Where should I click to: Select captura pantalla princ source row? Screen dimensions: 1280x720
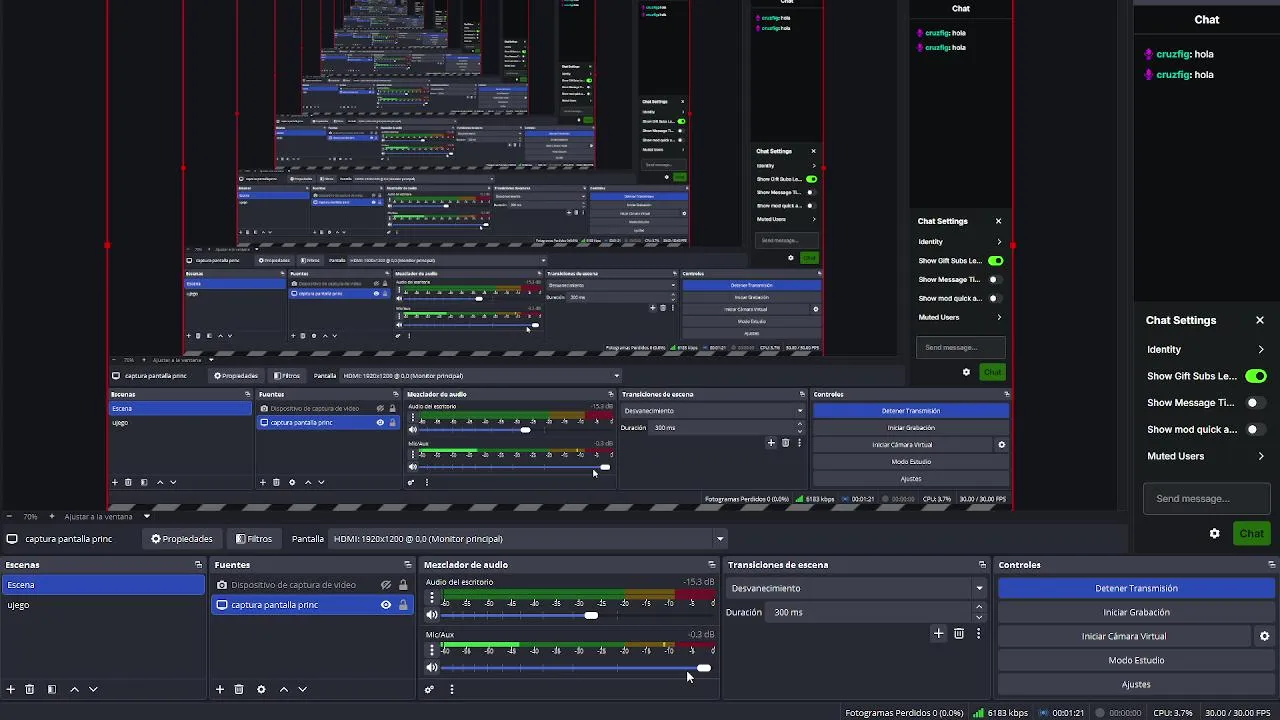tap(311, 605)
